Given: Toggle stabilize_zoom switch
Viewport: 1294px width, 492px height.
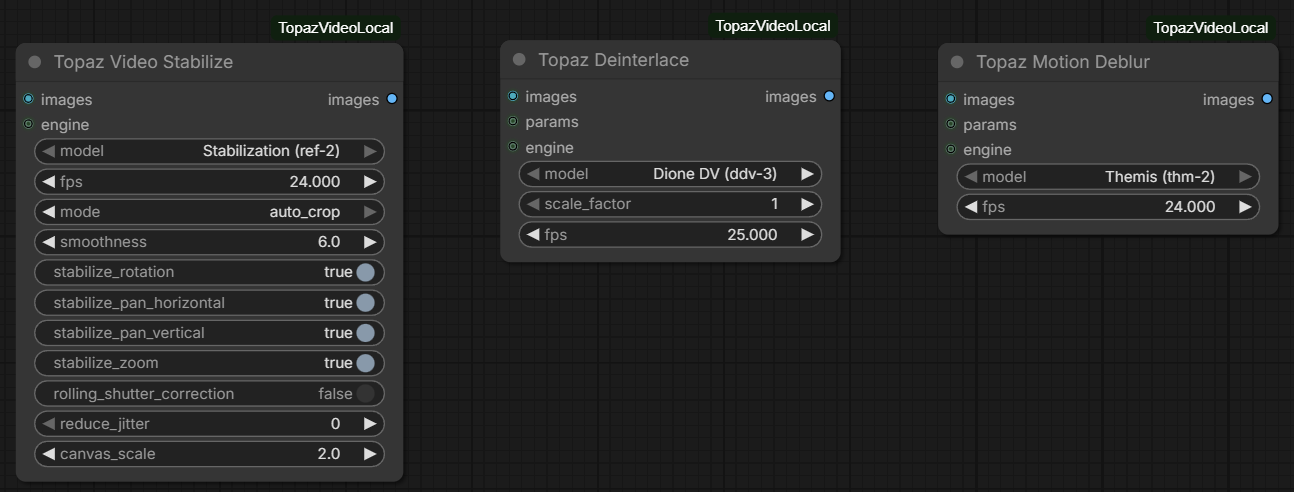Looking at the screenshot, I should coord(365,362).
